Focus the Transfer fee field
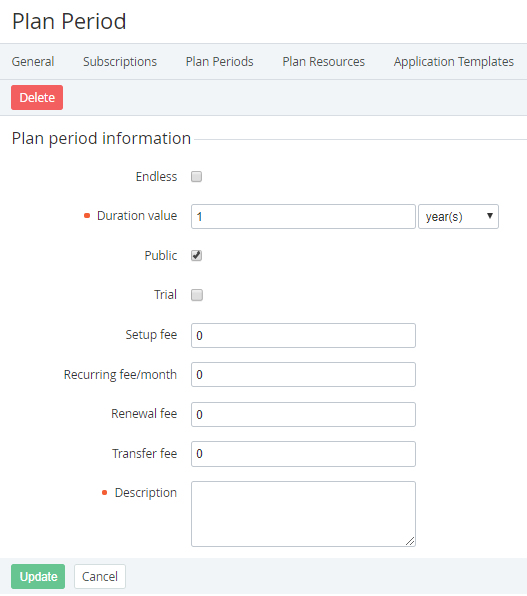Screen dimensions: 527x596 [x=303, y=454]
